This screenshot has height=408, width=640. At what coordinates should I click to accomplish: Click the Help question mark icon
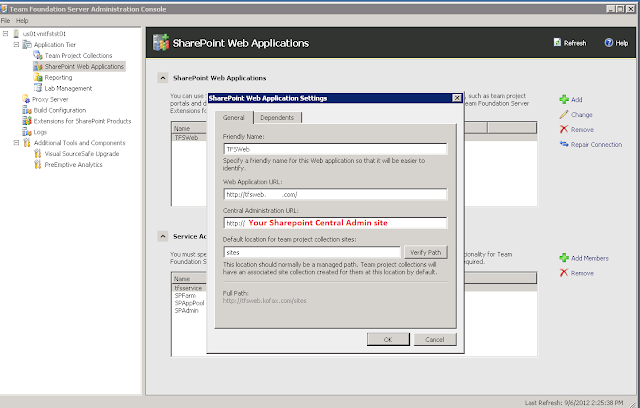609,42
